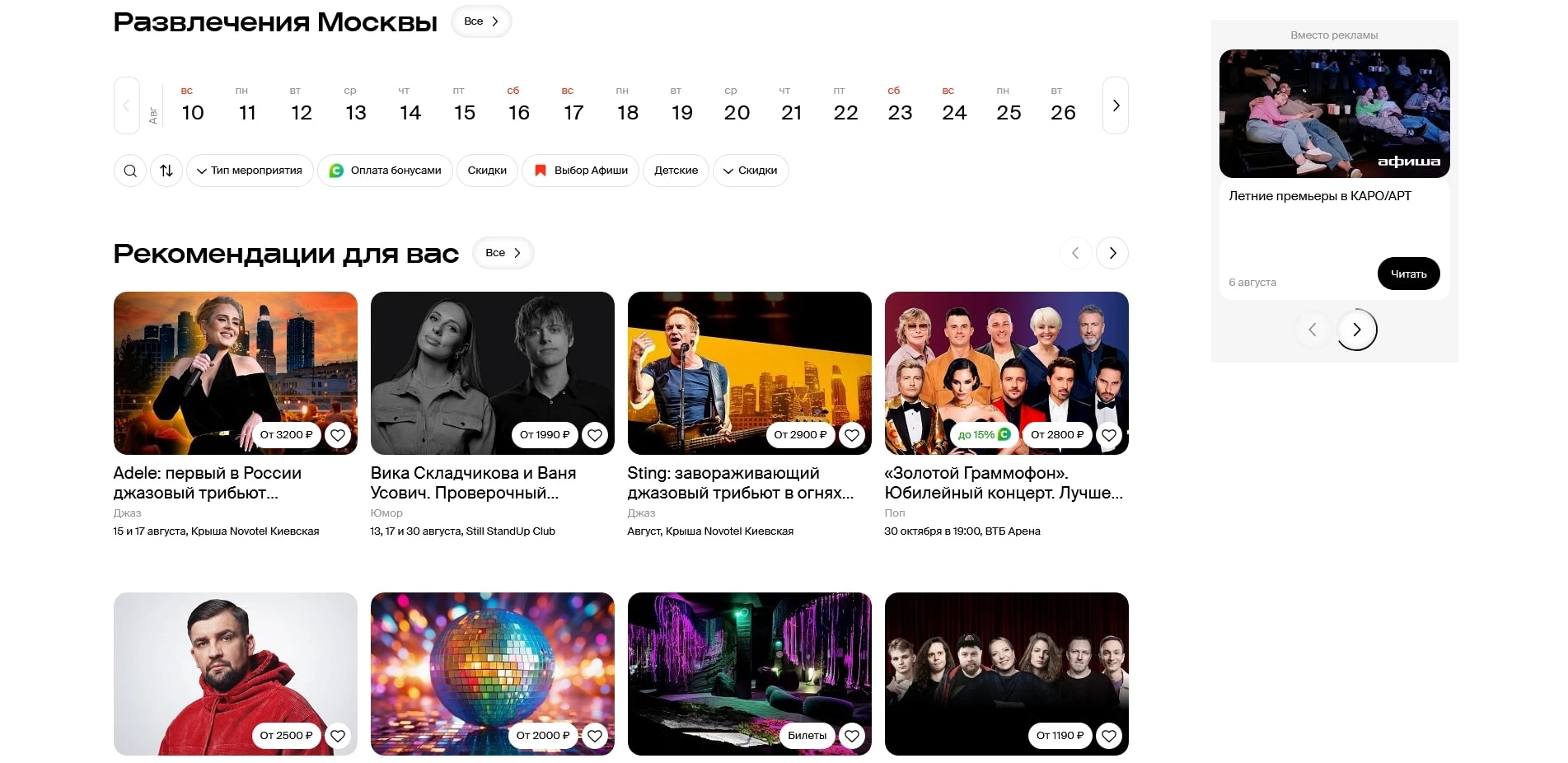Go to next recommendations carousel arrow

(1112, 253)
